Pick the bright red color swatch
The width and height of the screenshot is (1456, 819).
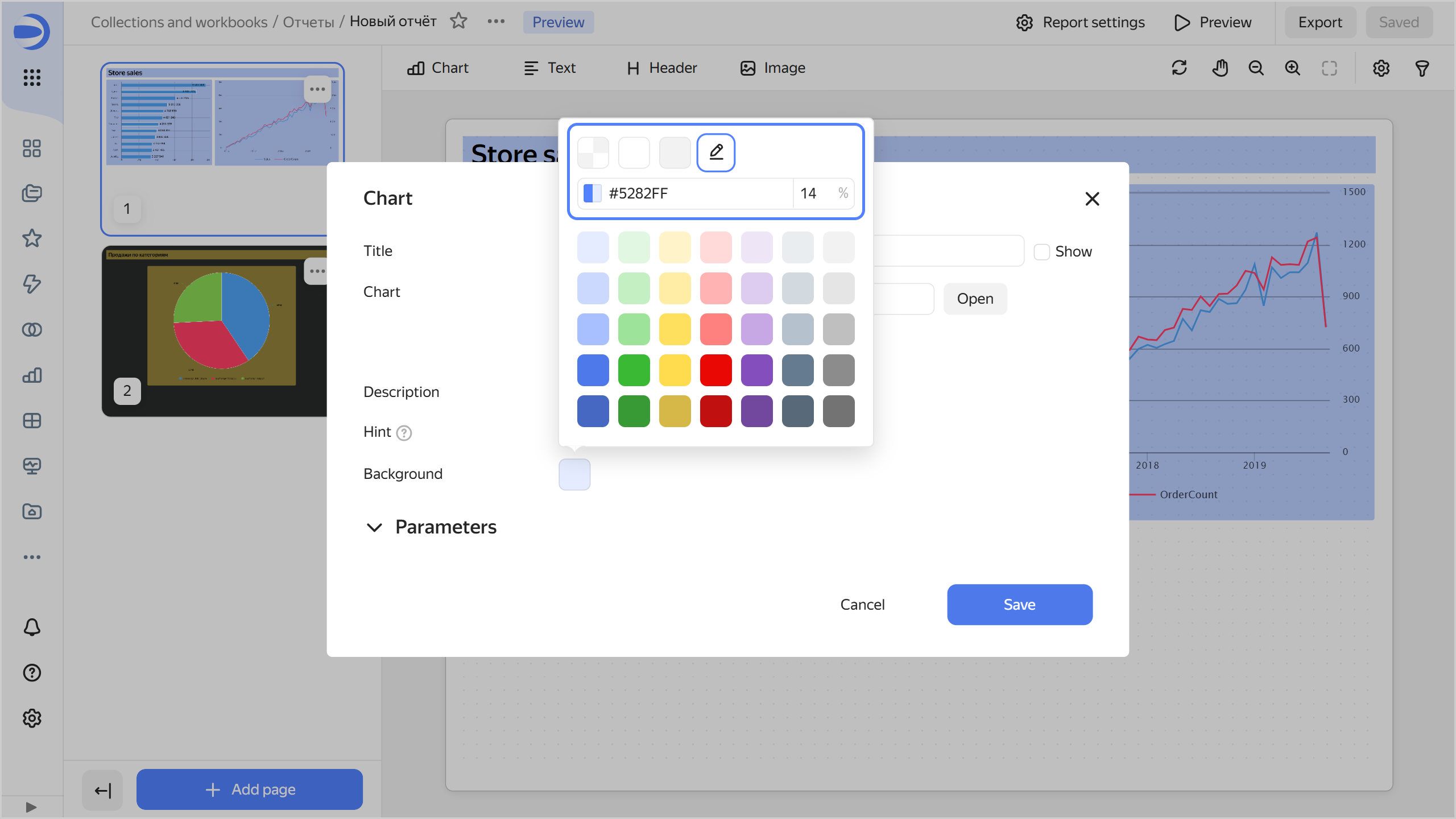(x=715, y=370)
